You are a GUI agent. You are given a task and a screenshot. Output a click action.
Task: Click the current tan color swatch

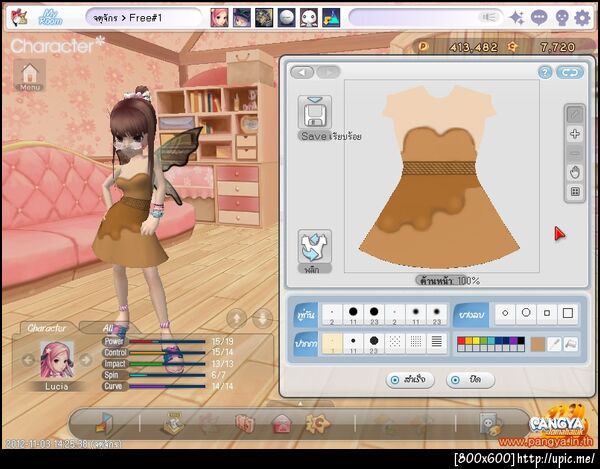[x=538, y=344]
